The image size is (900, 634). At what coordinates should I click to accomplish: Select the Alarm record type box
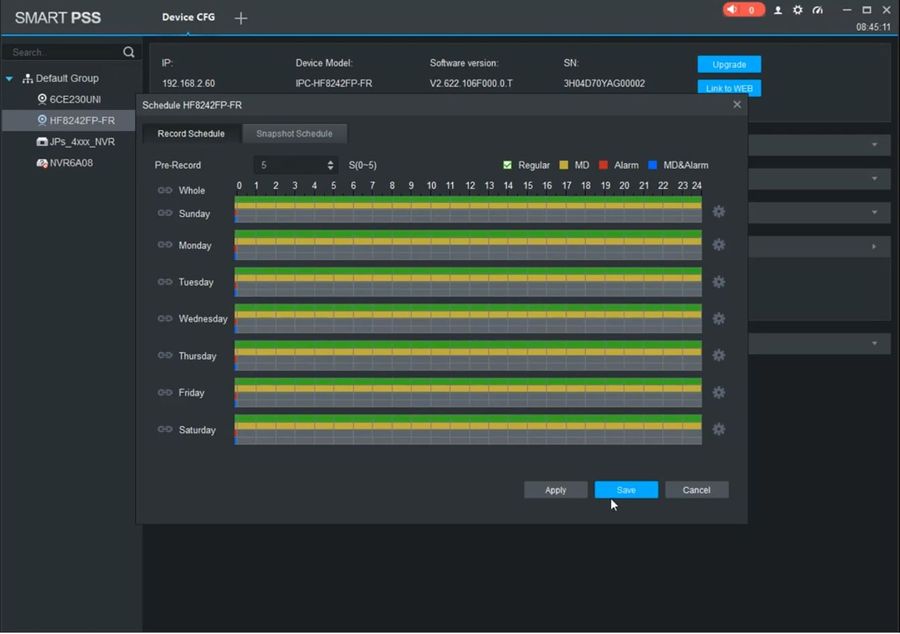(603, 165)
